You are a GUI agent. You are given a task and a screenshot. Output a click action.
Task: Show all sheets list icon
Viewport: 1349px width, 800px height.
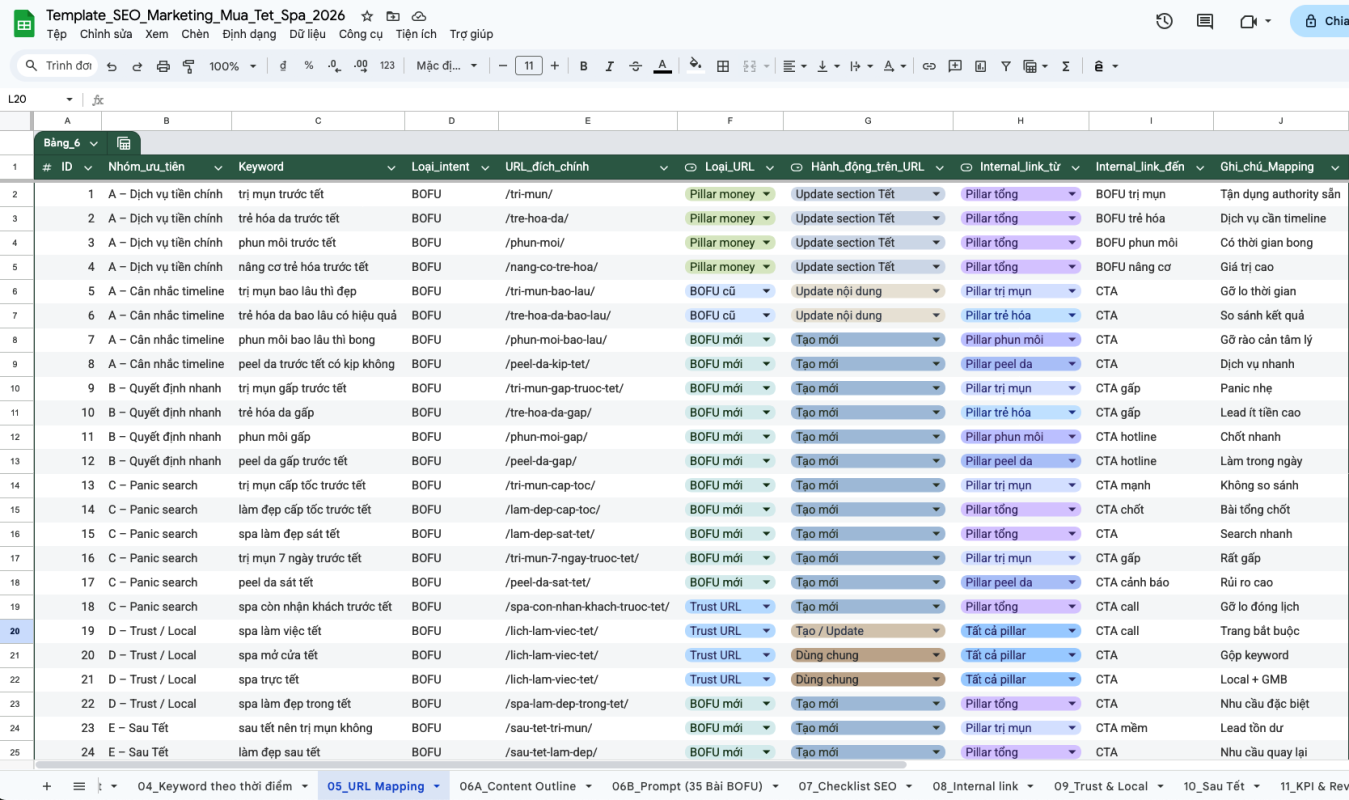point(79,786)
